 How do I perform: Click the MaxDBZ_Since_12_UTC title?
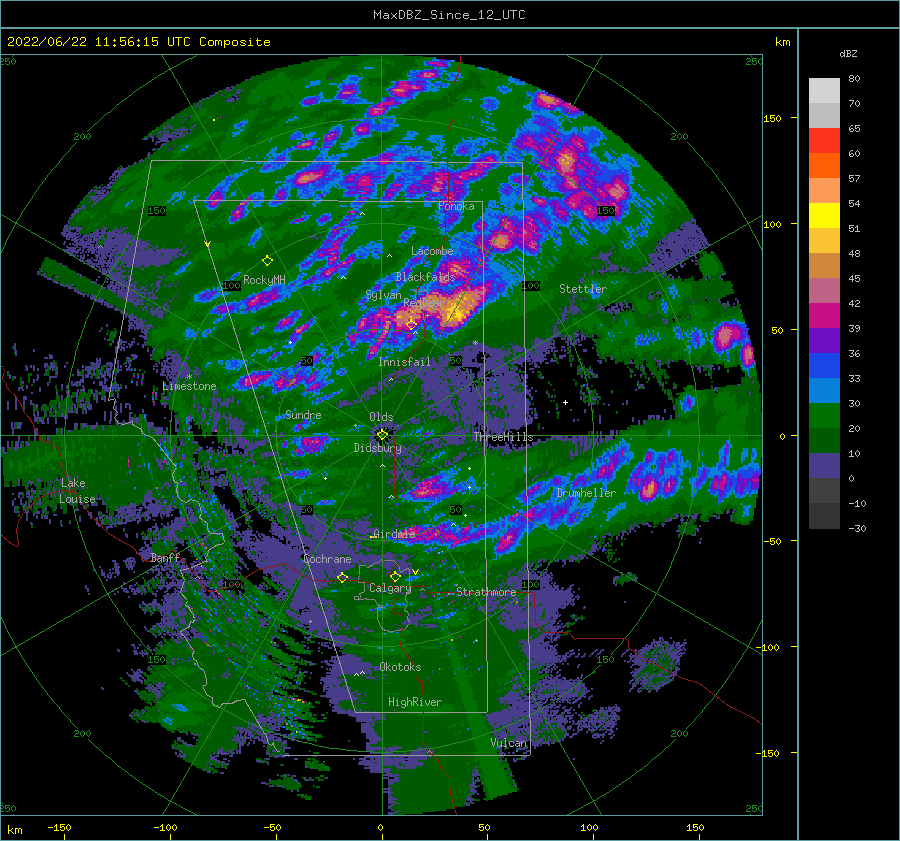[449, 15]
